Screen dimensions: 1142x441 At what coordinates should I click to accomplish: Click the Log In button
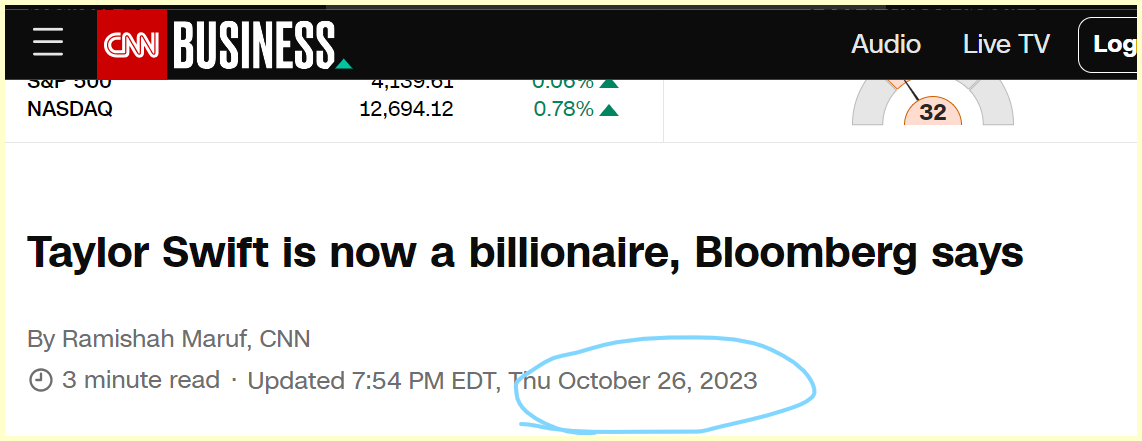click(x=1113, y=45)
